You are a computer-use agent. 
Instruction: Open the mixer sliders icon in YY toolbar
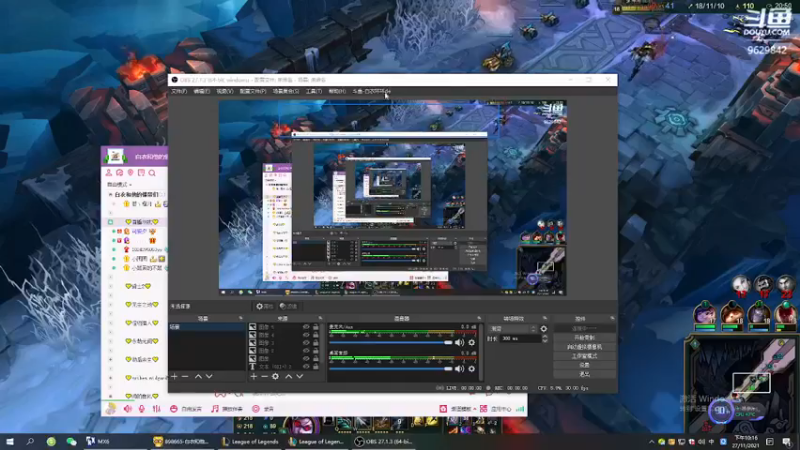click(157, 409)
